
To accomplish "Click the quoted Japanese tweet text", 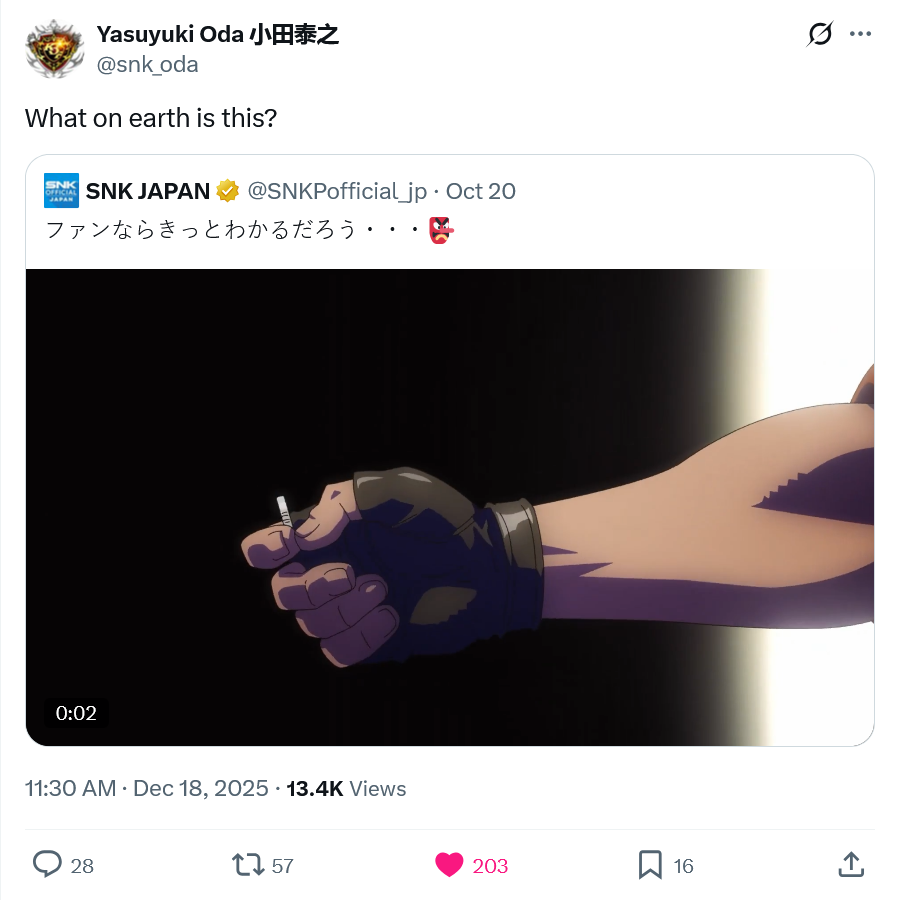I will (x=250, y=230).
